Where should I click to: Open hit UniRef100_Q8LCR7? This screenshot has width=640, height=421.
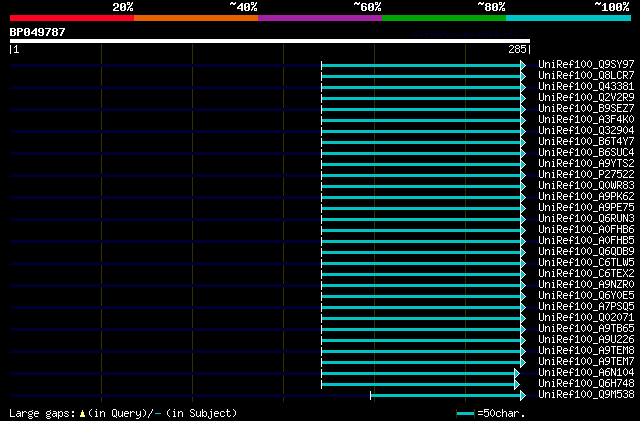(x=586, y=76)
